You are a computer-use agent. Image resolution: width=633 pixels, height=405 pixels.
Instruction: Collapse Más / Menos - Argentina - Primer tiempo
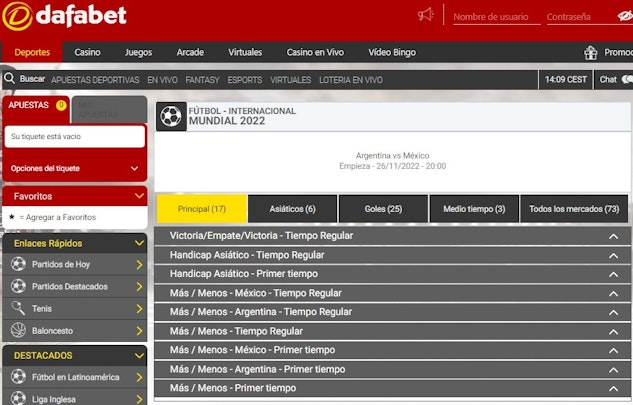[x=613, y=370]
